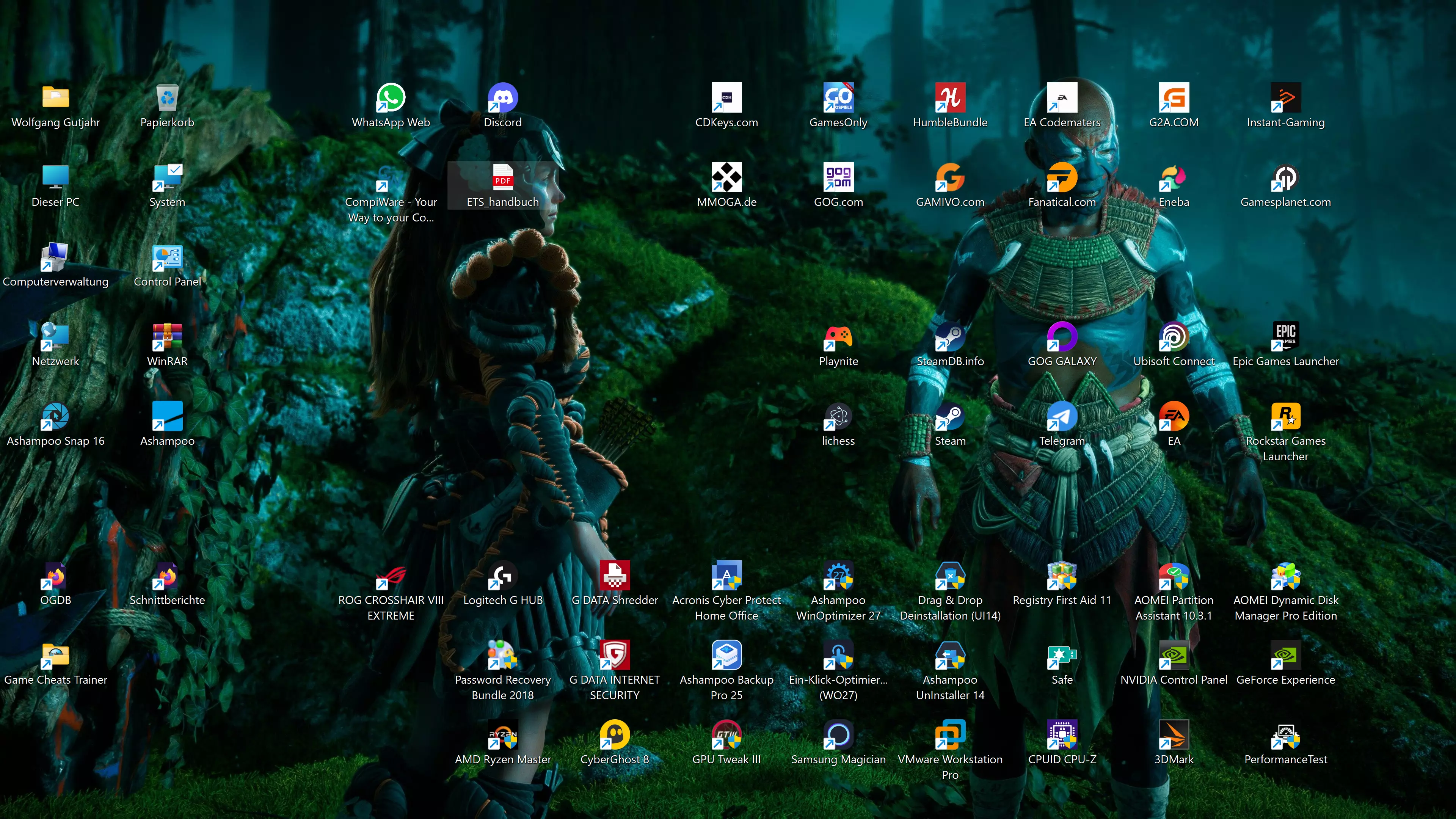
Task: Open the System shortcut icon
Action: 167,177
